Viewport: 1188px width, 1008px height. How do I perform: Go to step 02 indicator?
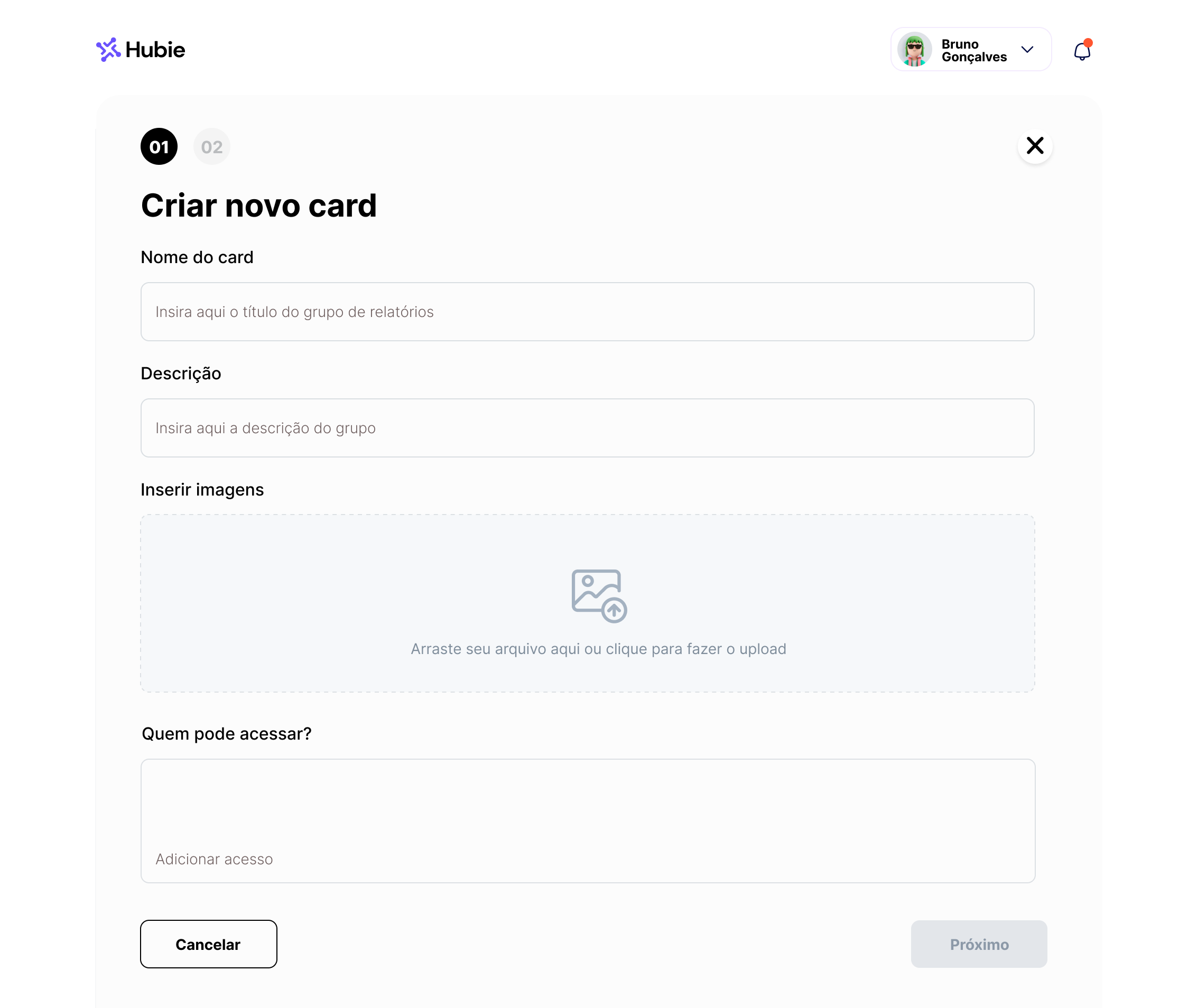(211, 147)
